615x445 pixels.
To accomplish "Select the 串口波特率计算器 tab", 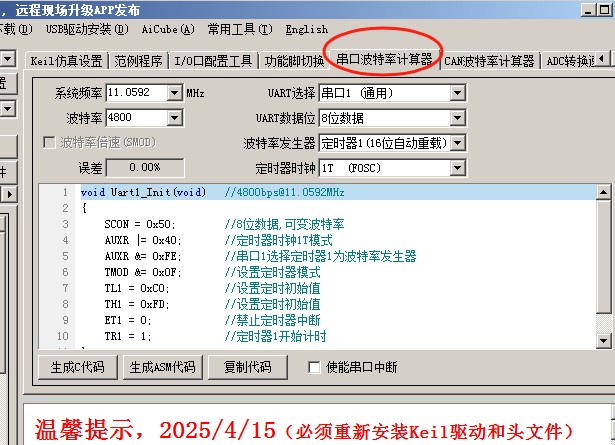I will 384,59.
